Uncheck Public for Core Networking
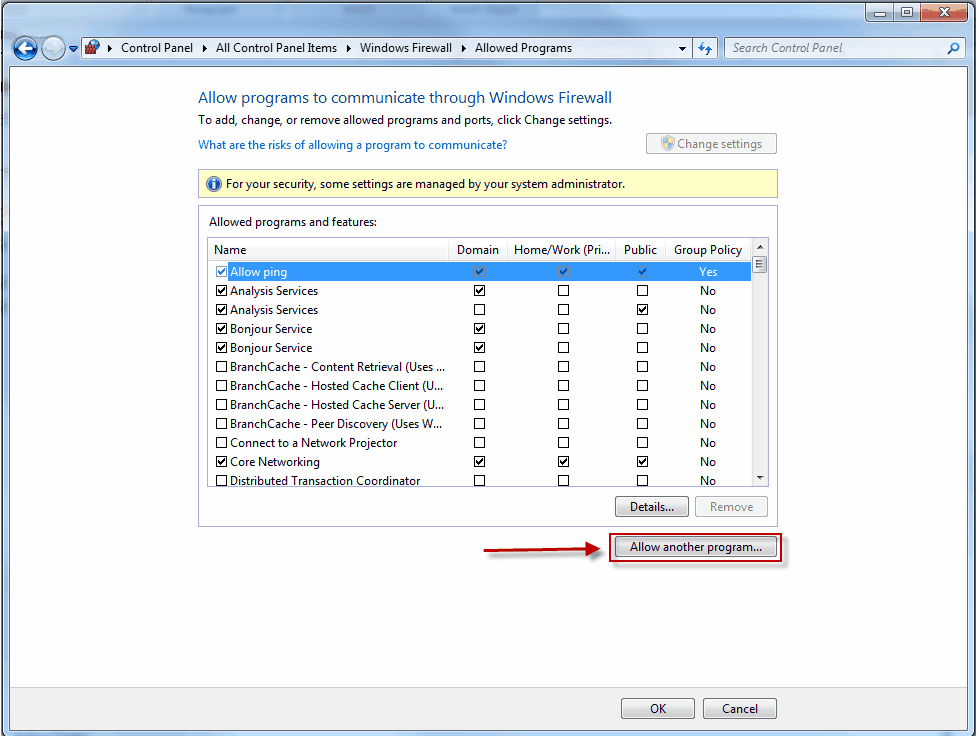Viewport: 979px width, 736px height. click(x=642, y=462)
